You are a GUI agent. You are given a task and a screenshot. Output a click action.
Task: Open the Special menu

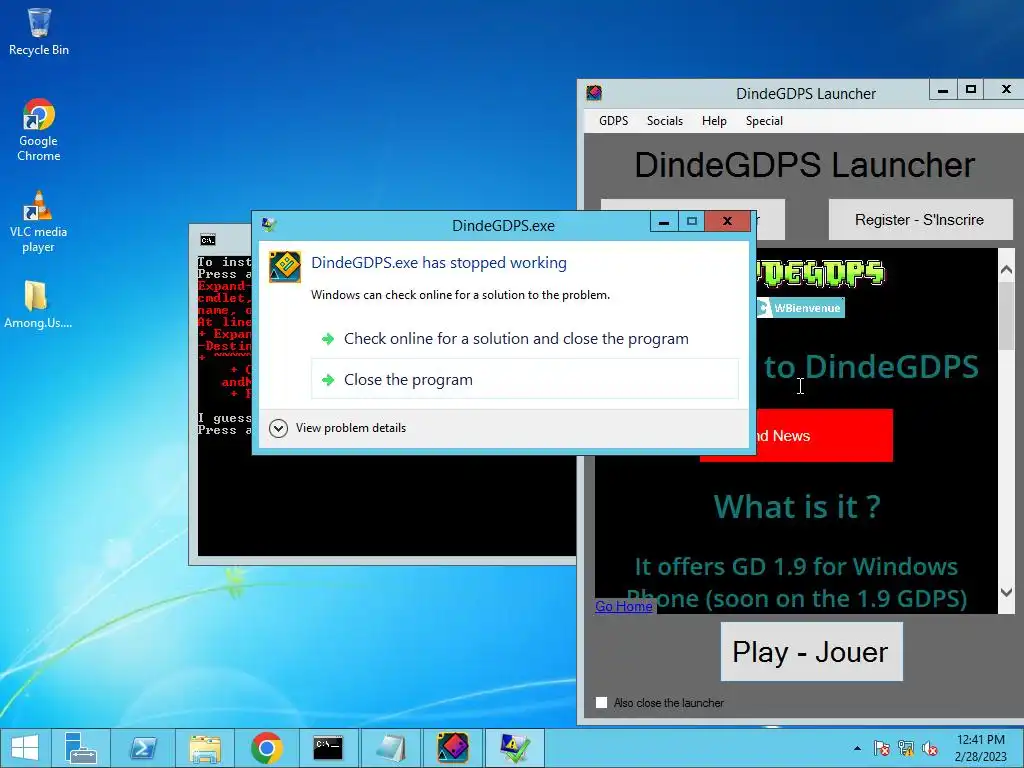pyautogui.click(x=764, y=121)
